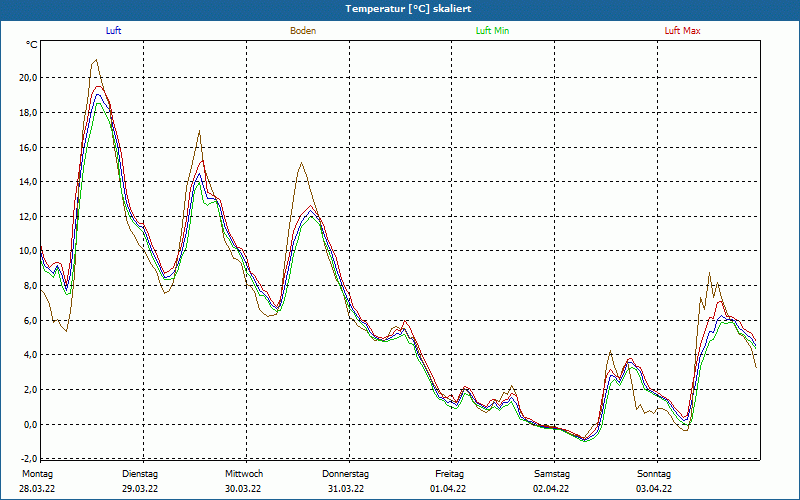Click the 0,0 y-axis value
Screen dimensions: 800x500
pos(30,424)
